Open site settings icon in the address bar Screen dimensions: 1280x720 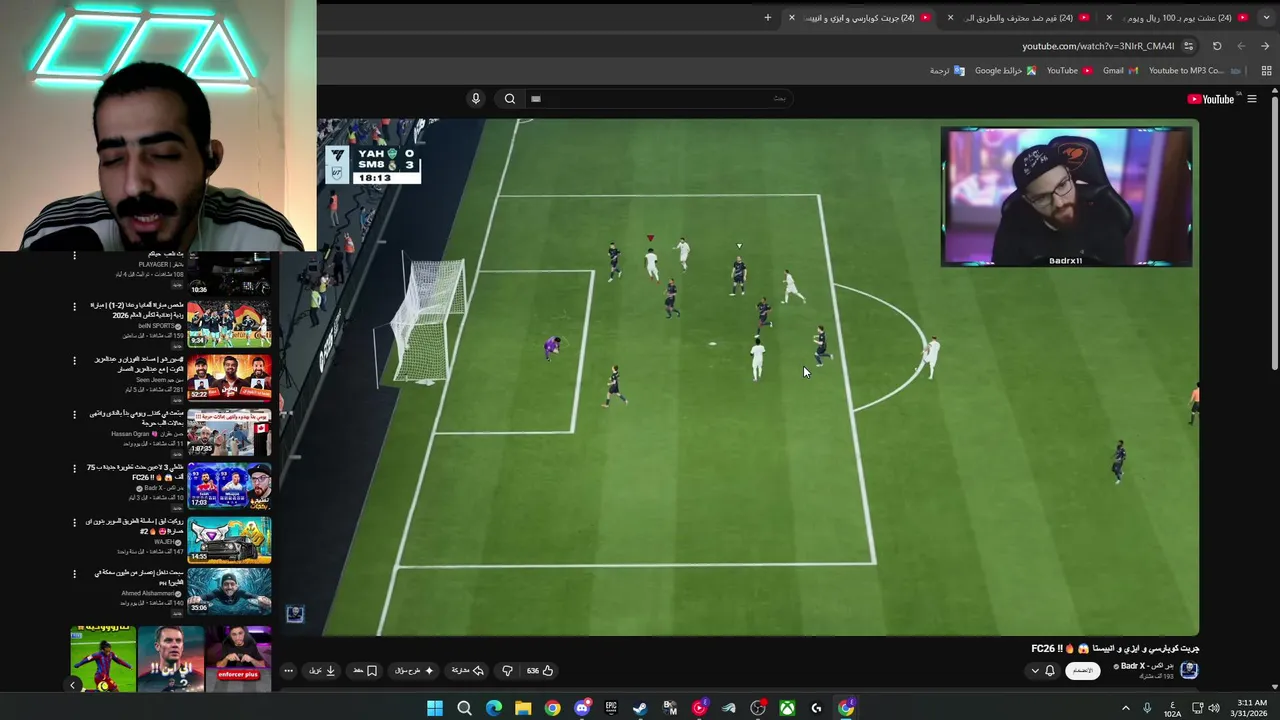coord(1188,46)
